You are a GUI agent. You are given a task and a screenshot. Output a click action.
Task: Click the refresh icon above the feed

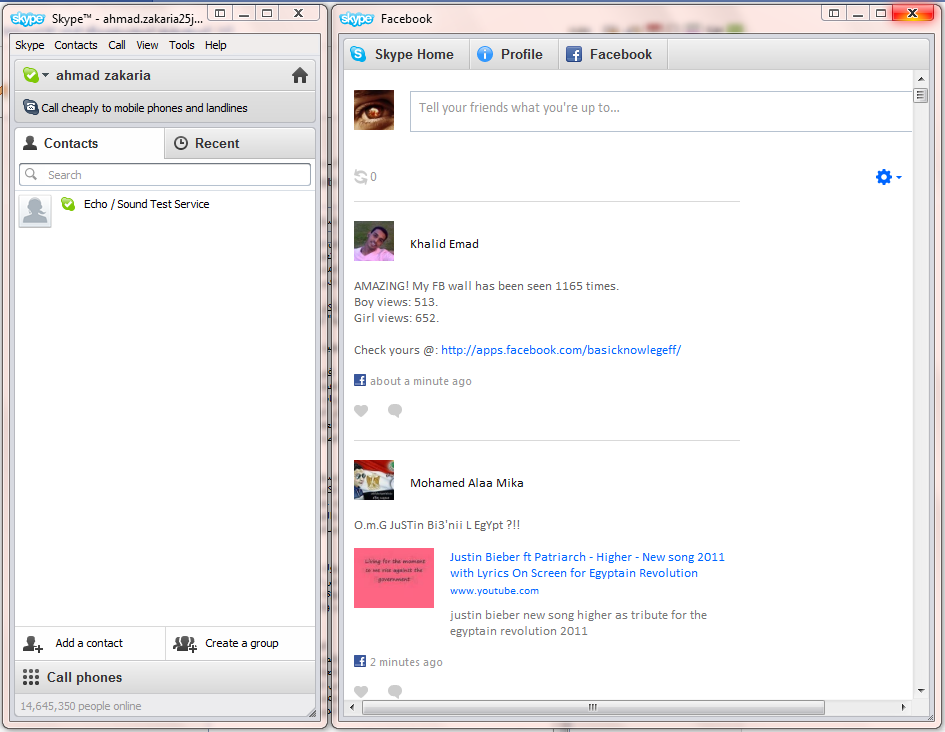coord(361,177)
